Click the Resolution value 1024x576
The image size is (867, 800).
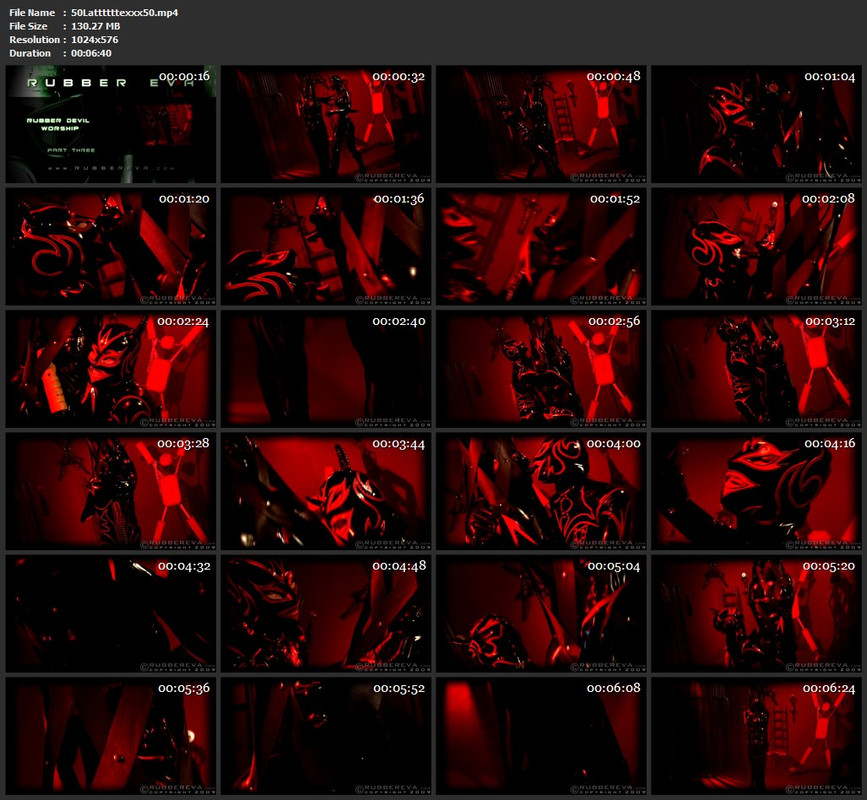pyautogui.click(x=95, y=40)
